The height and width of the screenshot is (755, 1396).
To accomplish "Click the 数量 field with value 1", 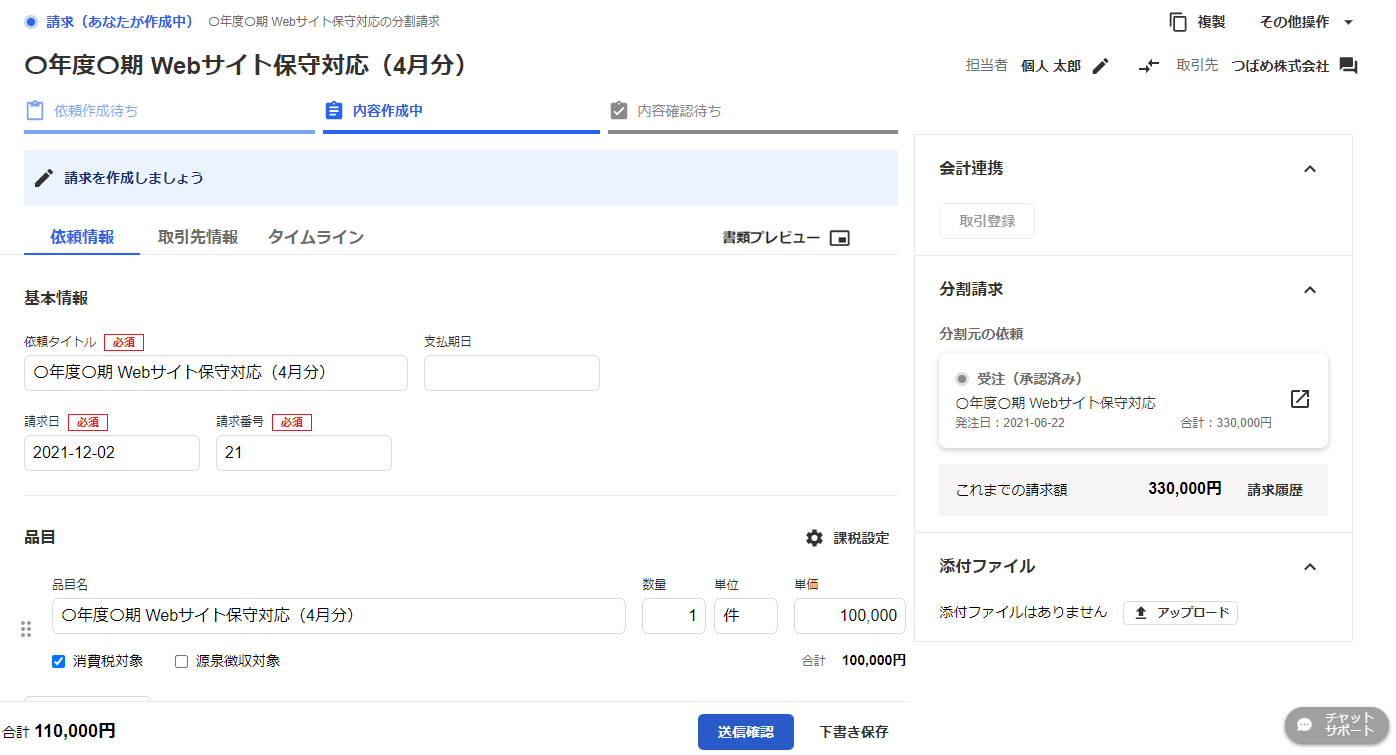I will click(674, 616).
